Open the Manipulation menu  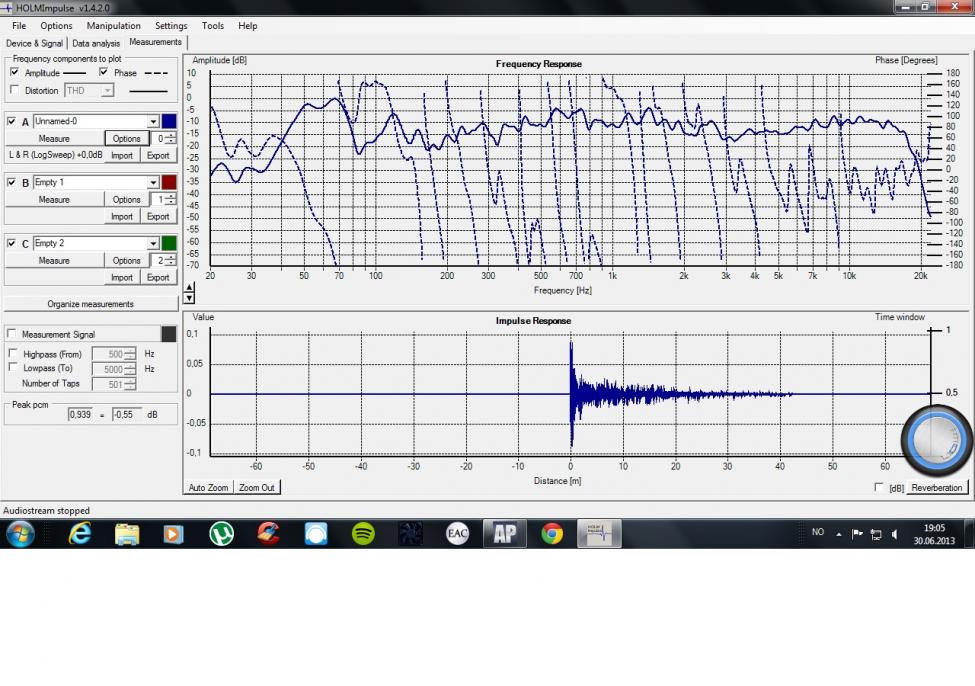coord(113,26)
